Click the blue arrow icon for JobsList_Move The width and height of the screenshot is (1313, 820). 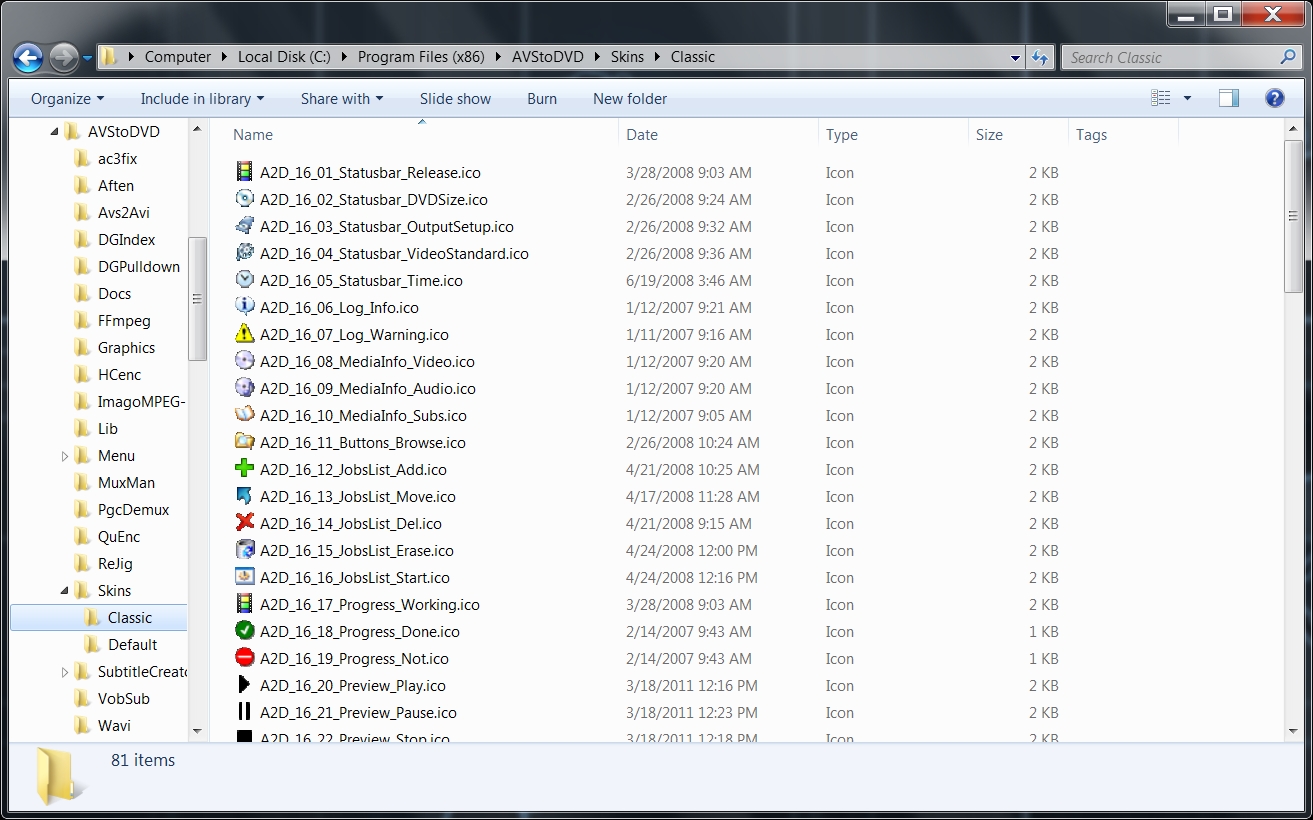(x=244, y=496)
